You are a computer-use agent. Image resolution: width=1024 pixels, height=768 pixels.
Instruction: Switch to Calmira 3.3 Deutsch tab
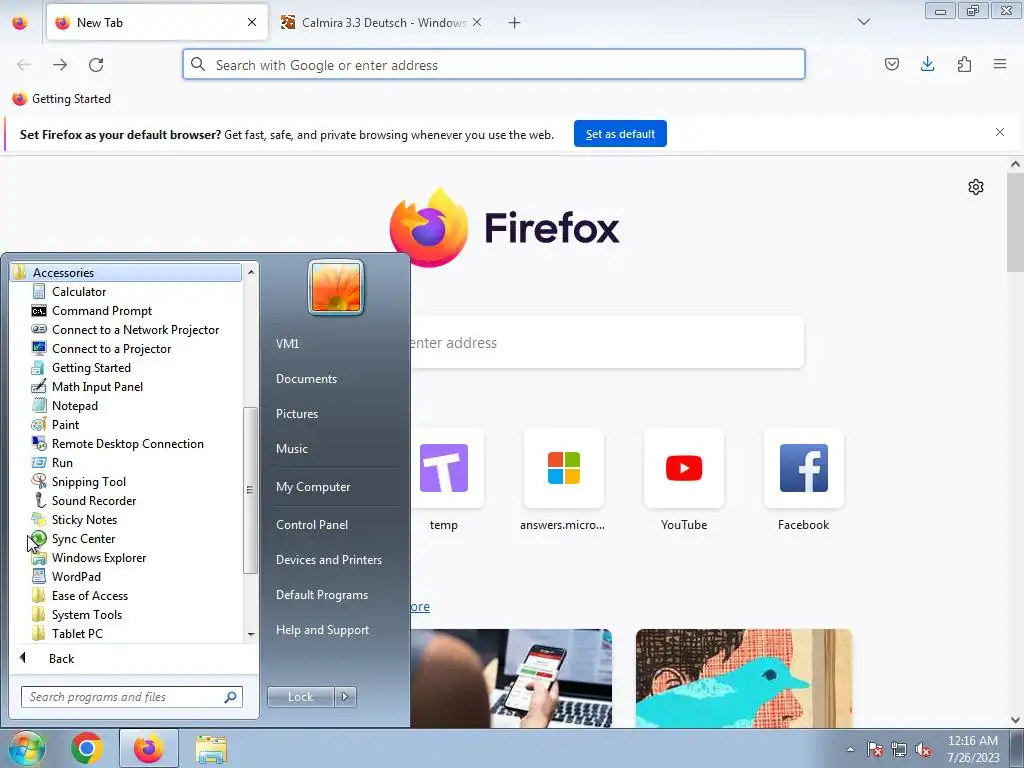pos(382,22)
